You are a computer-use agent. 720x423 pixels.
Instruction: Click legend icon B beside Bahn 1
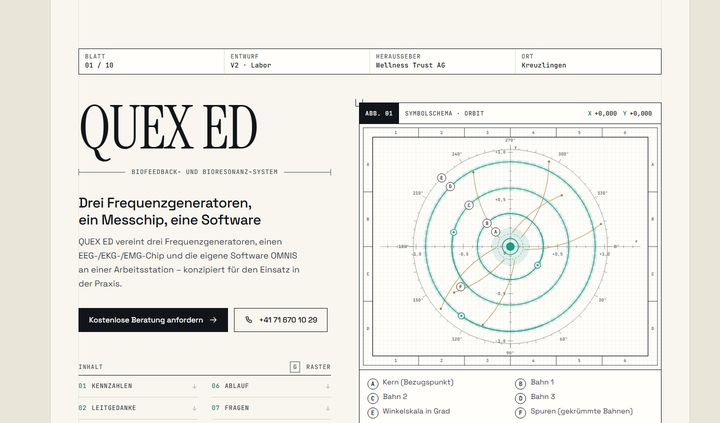[520, 384]
